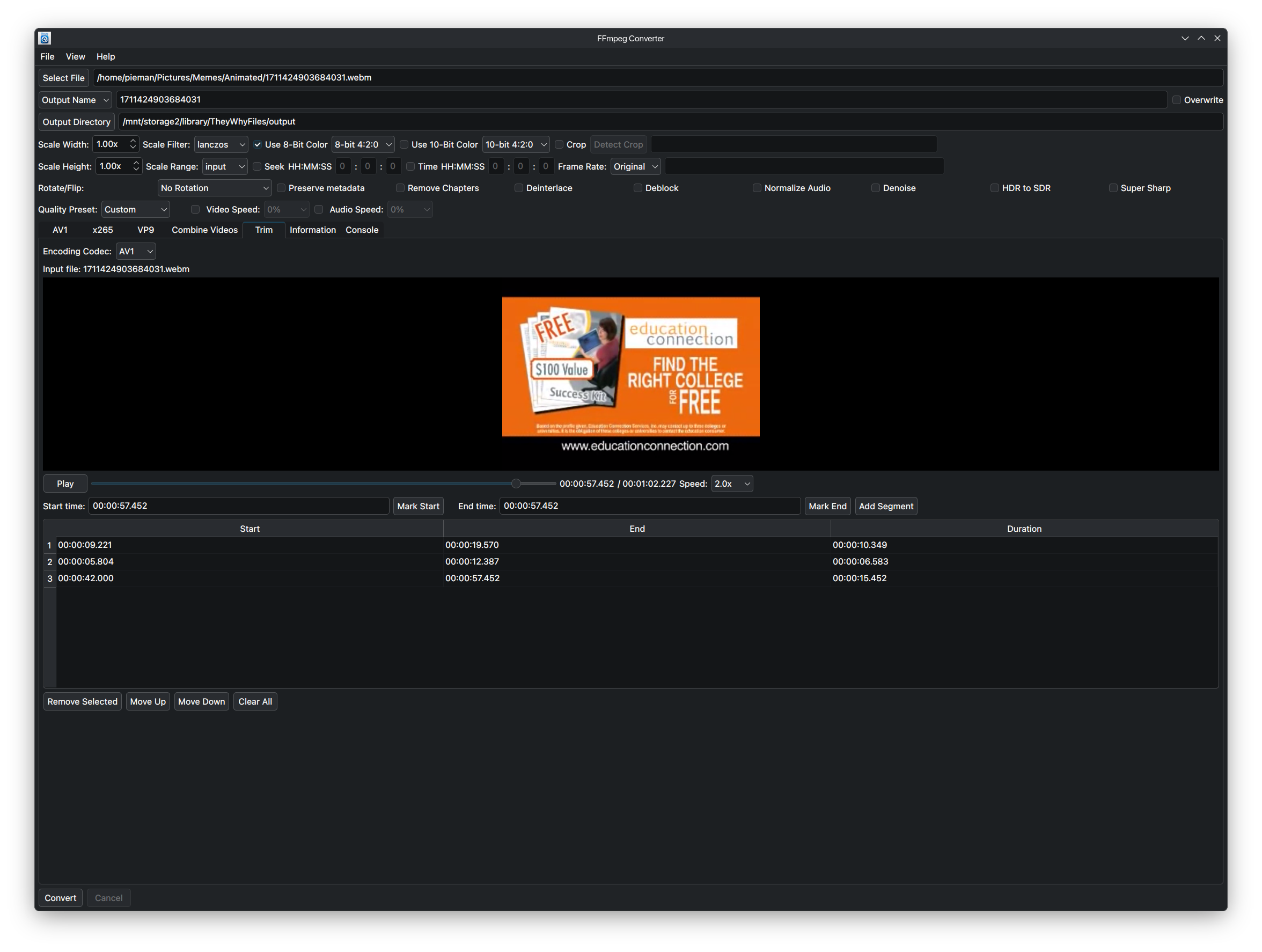Switch to the Information tab
This screenshot has height=952, width=1262.
pyautogui.click(x=312, y=230)
